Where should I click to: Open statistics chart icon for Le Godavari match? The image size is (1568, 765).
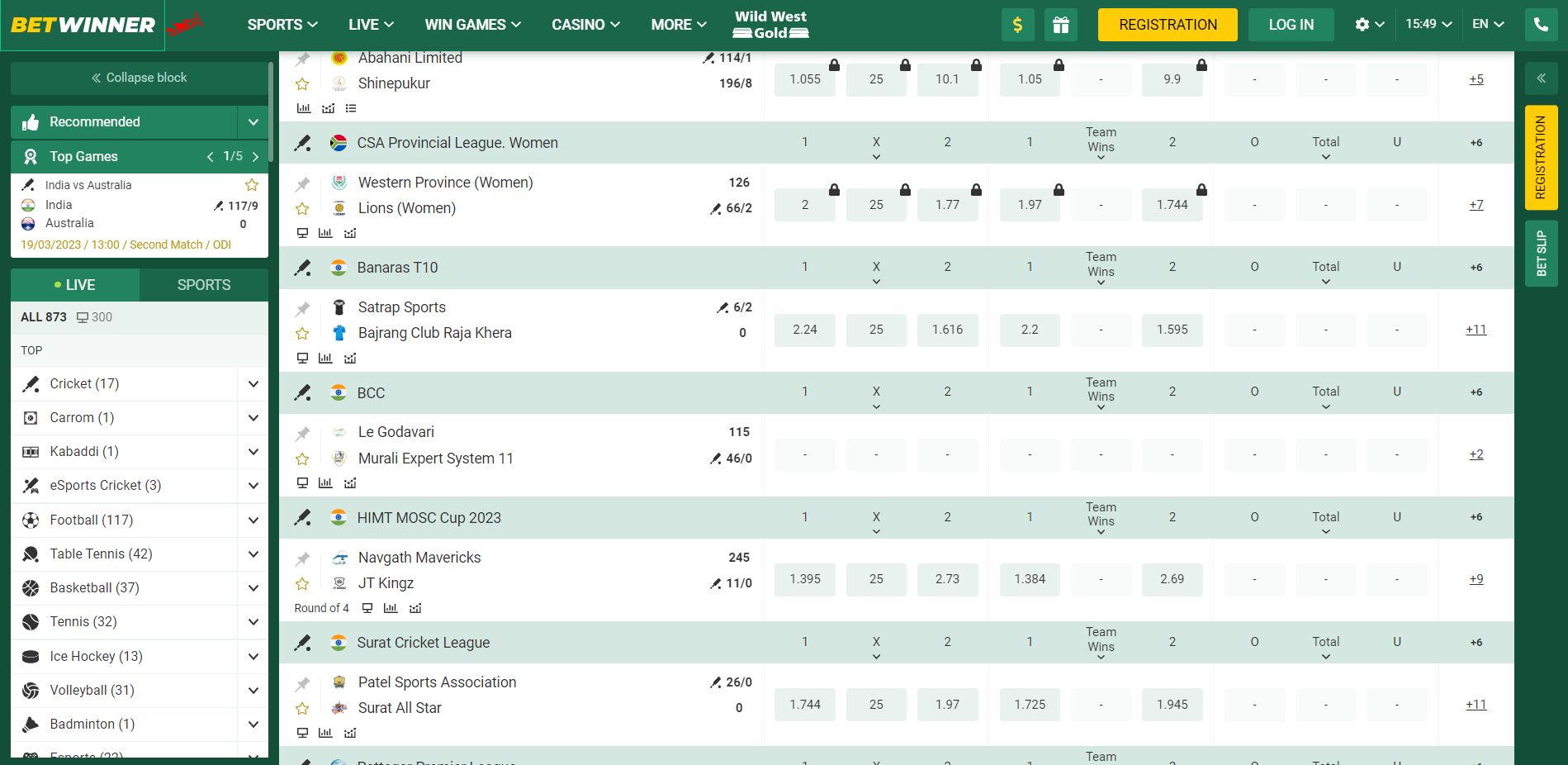pyautogui.click(x=325, y=482)
